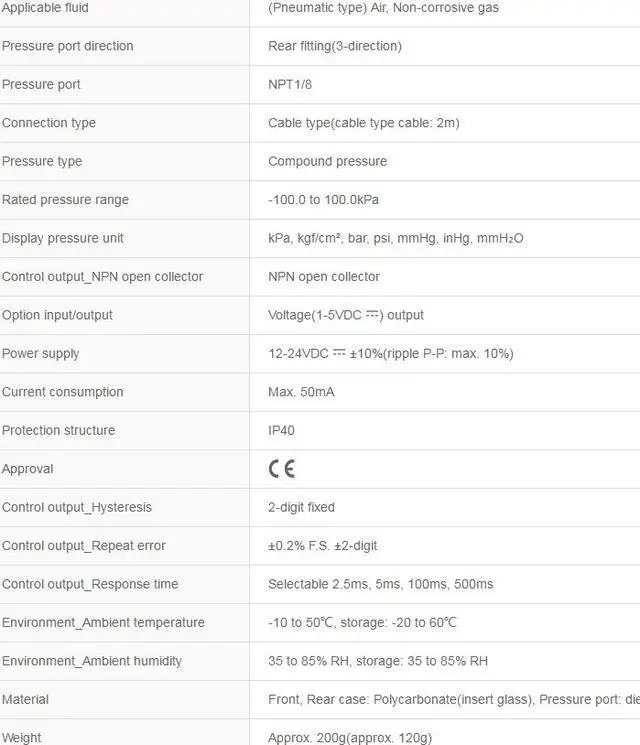Click the '2-digit fixed' hysteresis value

(x=301, y=507)
